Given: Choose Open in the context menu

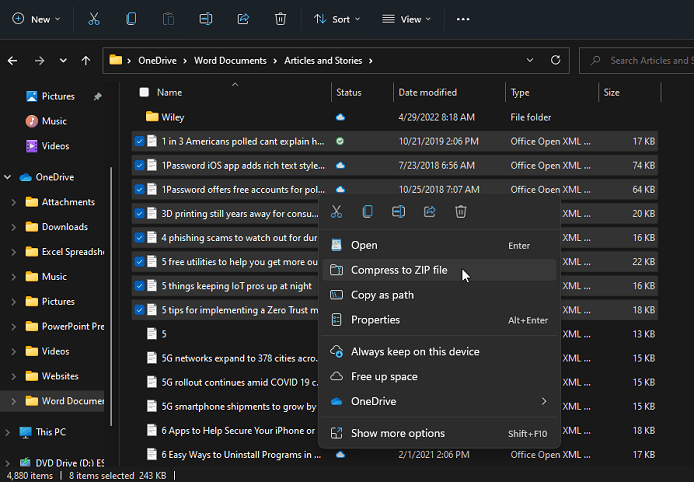Looking at the screenshot, I should [439, 245].
